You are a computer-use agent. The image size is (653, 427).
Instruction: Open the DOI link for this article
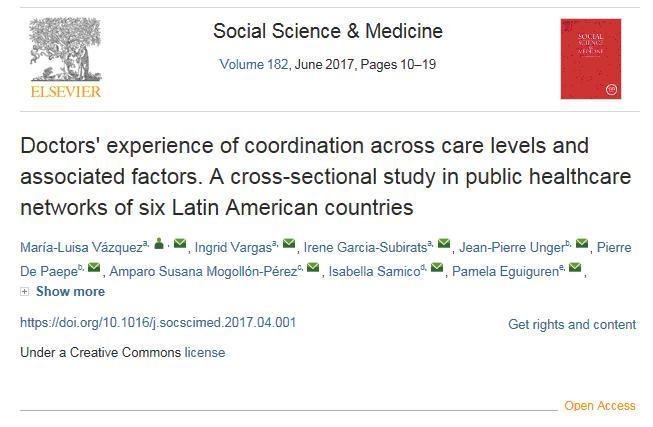(158, 322)
